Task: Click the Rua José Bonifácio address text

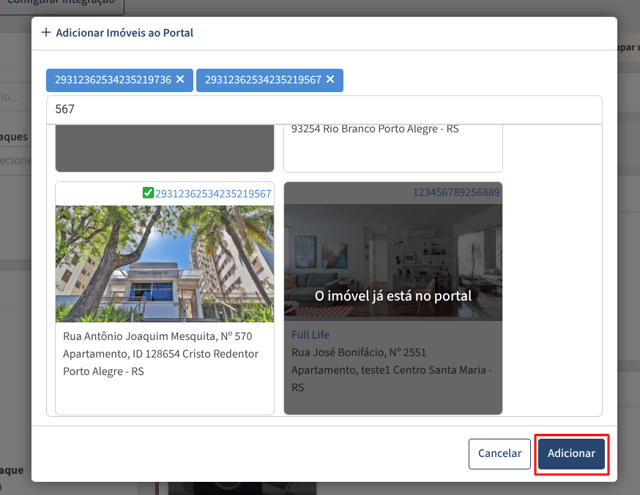Action: [x=392, y=370]
